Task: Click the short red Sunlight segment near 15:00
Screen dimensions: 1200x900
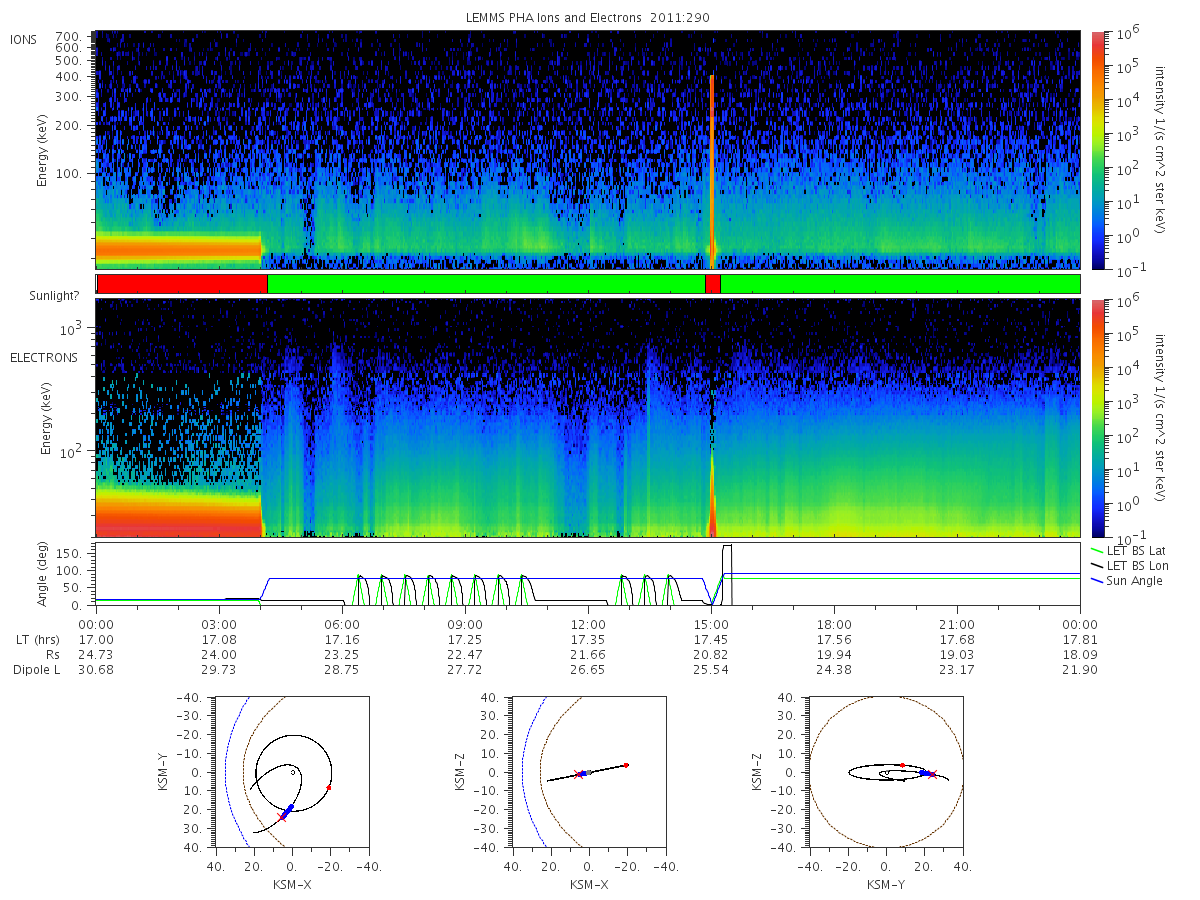Action: (712, 284)
